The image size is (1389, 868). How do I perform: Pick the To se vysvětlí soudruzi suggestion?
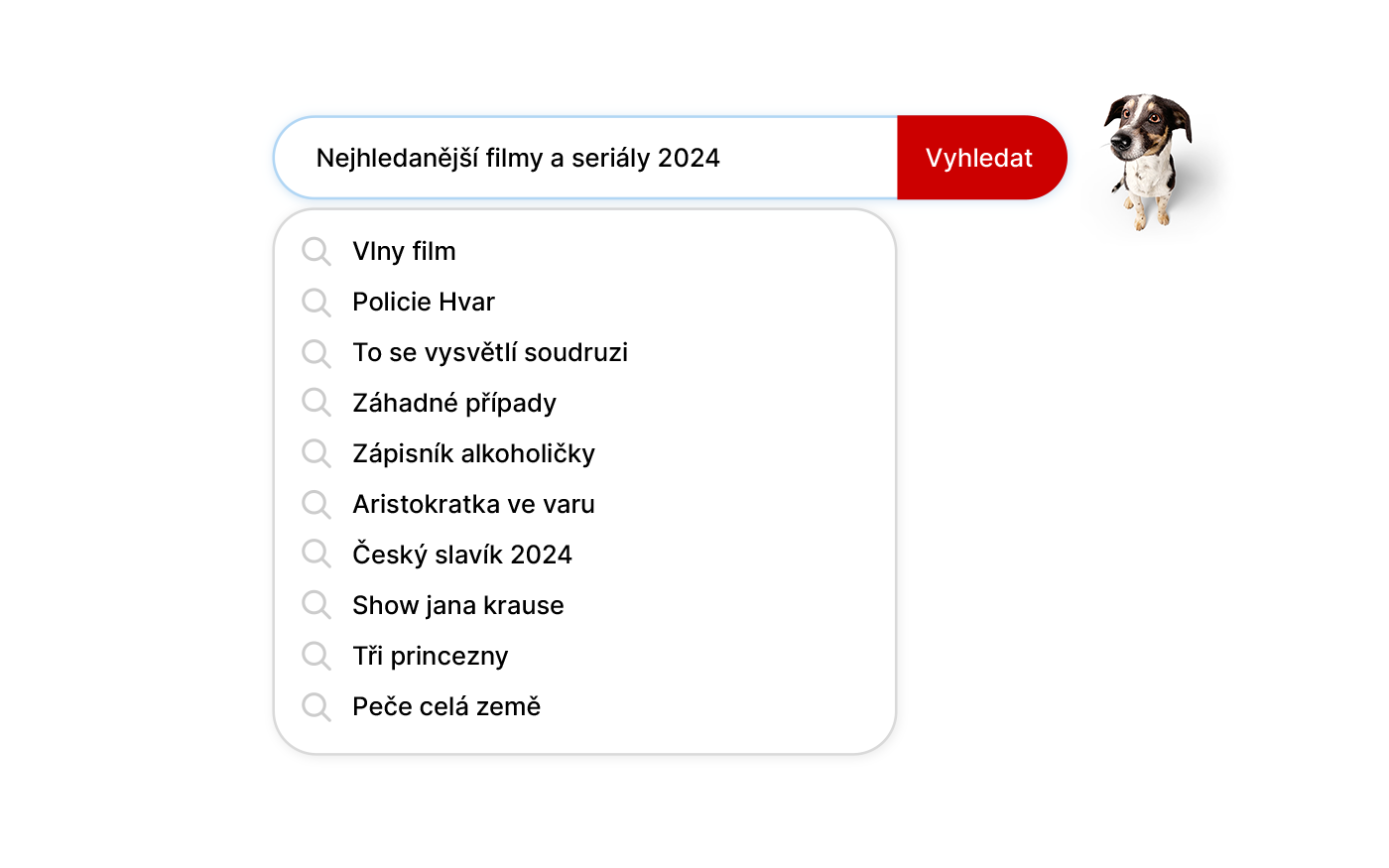(x=490, y=353)
